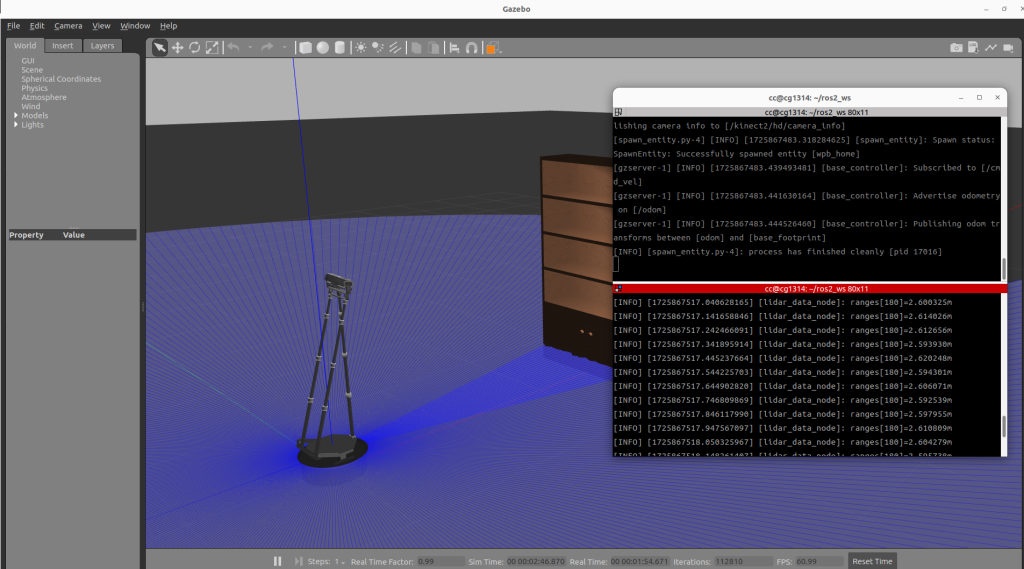Expand the Lights tree item
Image resolution: width=1024 pixels, height=569 pixels.
[x=15, y=125]
